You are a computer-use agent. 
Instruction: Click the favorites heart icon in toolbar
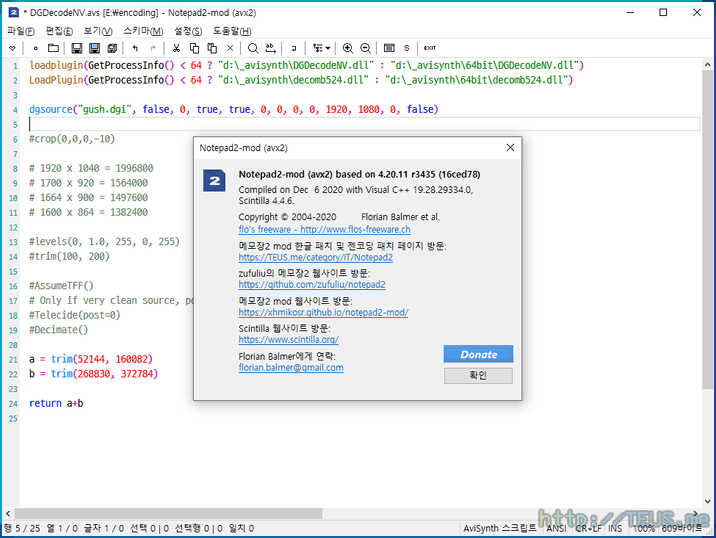12,48
